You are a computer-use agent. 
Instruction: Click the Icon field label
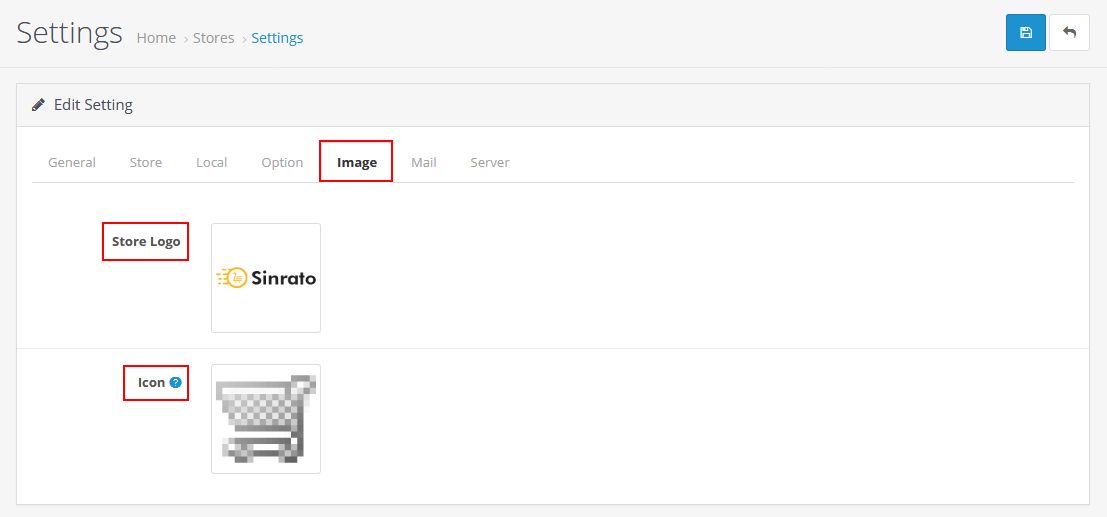point(151,382)
